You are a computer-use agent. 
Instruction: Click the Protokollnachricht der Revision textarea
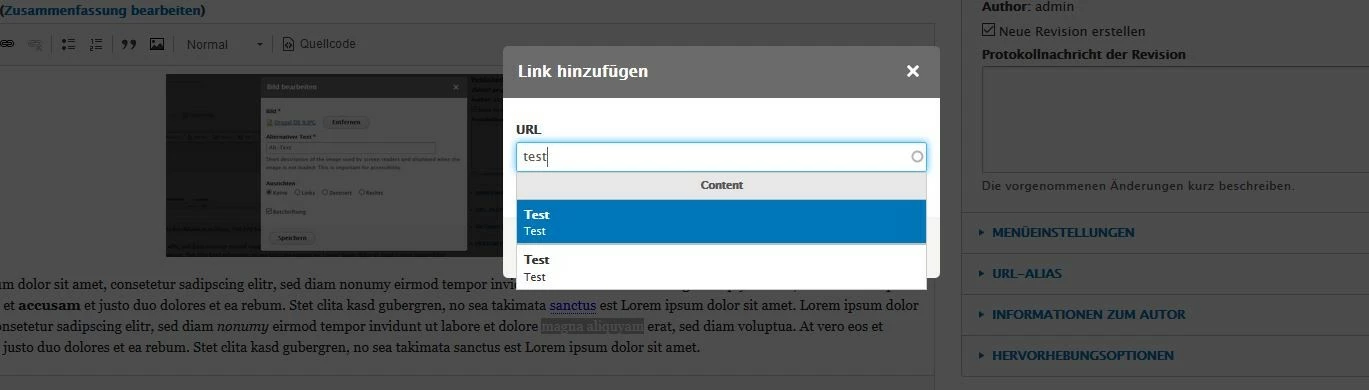click(x=1175, y=119)
